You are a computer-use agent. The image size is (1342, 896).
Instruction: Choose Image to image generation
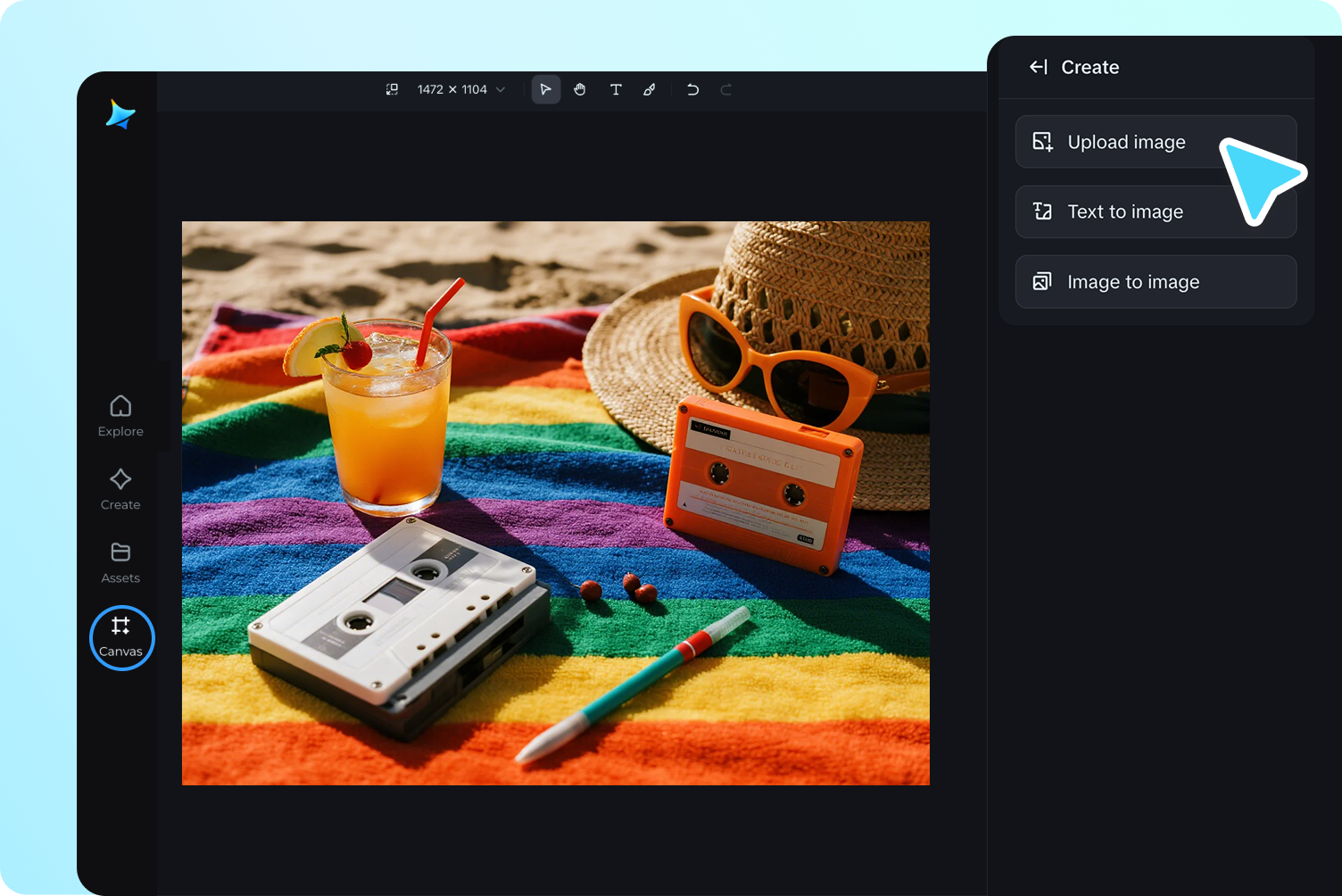1133,281
